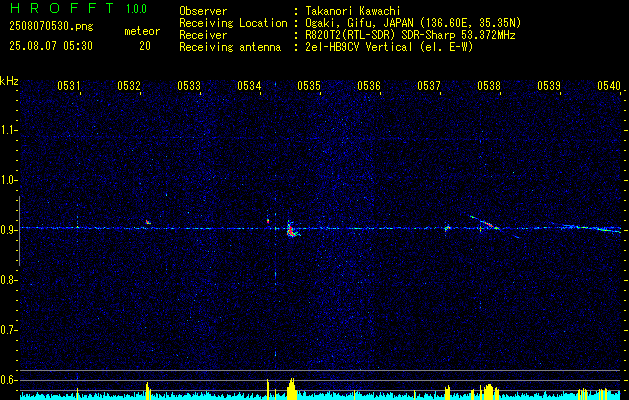Click the 0535 time marker
This screenshot has height=400, width=629.
click(x=309, y=85)
